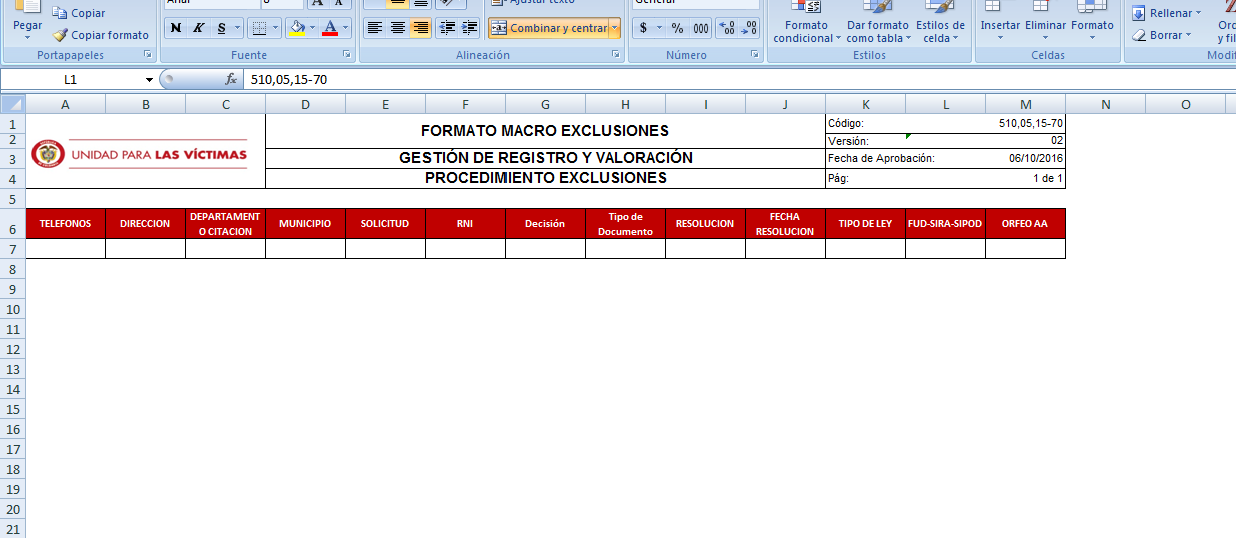The height and width of the screenshot is (538, 1236).
Task: Apply the yellow fill color bucket
Action: pyautogui.click(x=297, y=28)
